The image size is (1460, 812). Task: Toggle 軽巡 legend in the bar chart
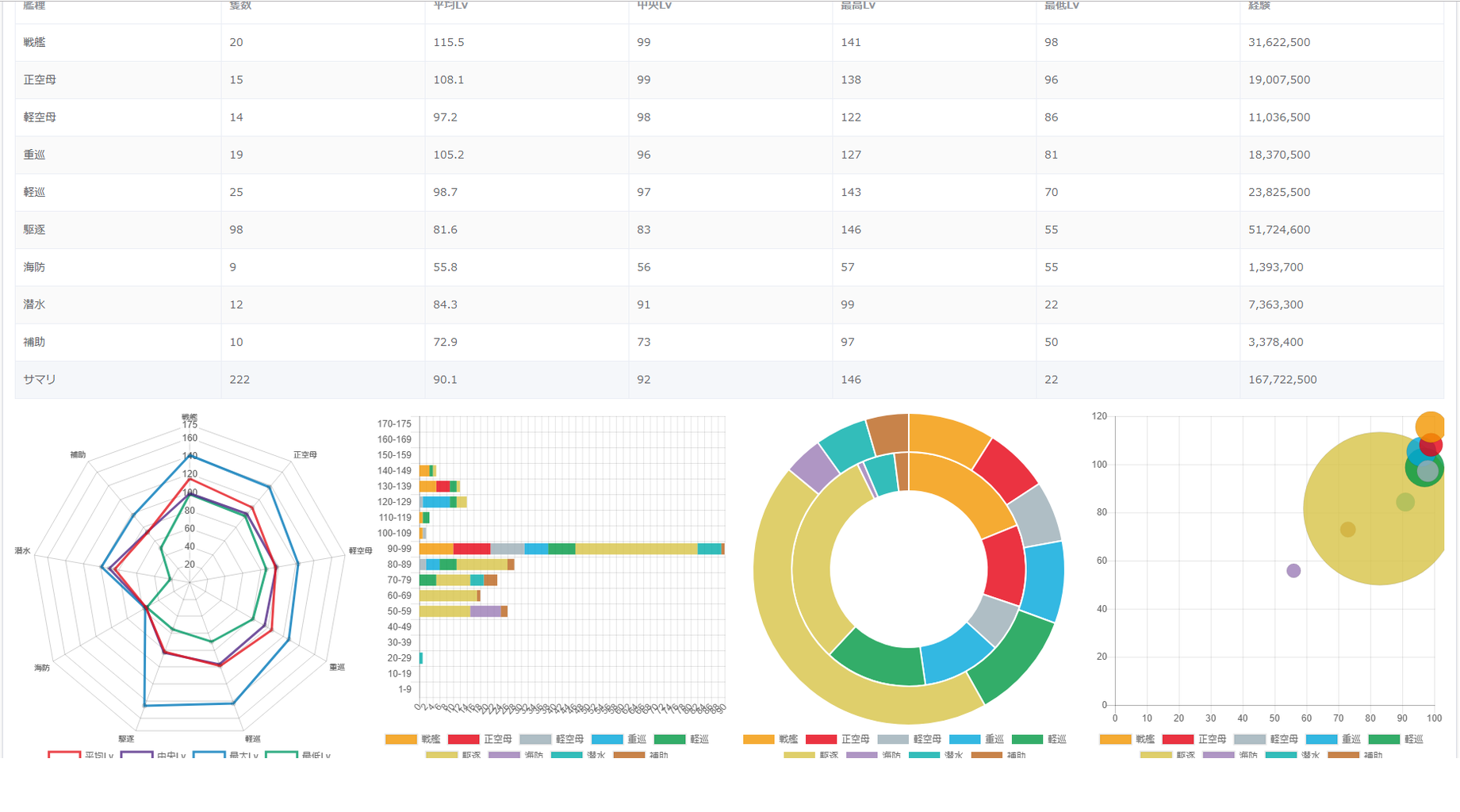[681, 739]
